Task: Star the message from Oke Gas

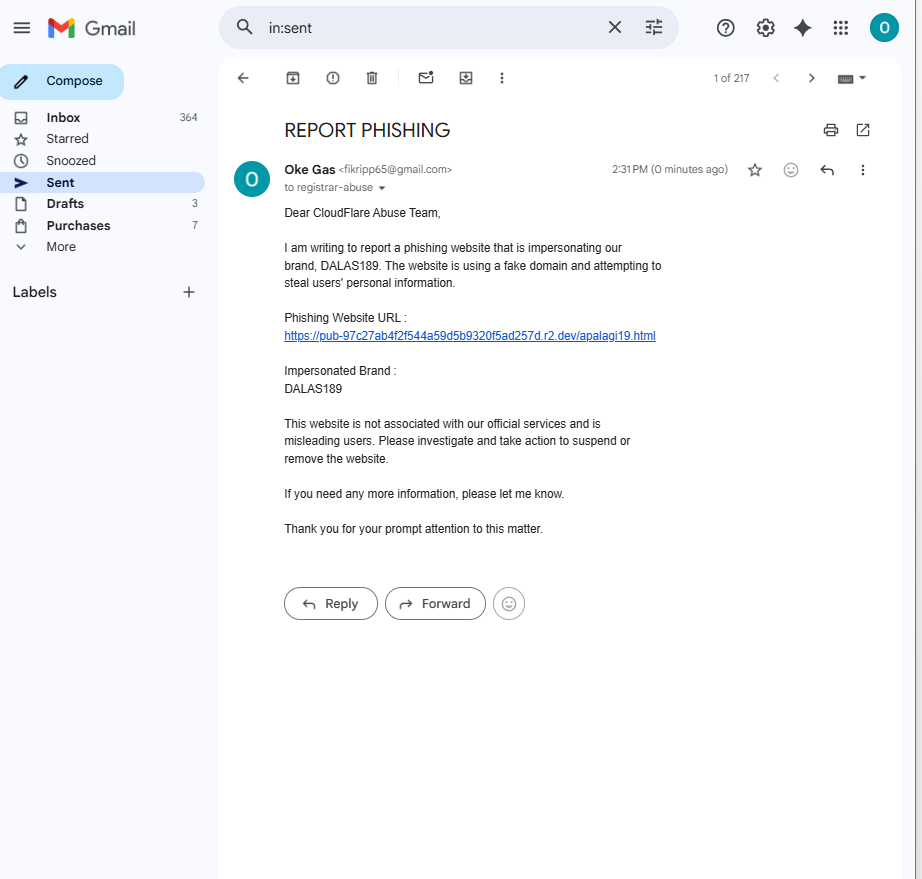Action: coord(755,170)
